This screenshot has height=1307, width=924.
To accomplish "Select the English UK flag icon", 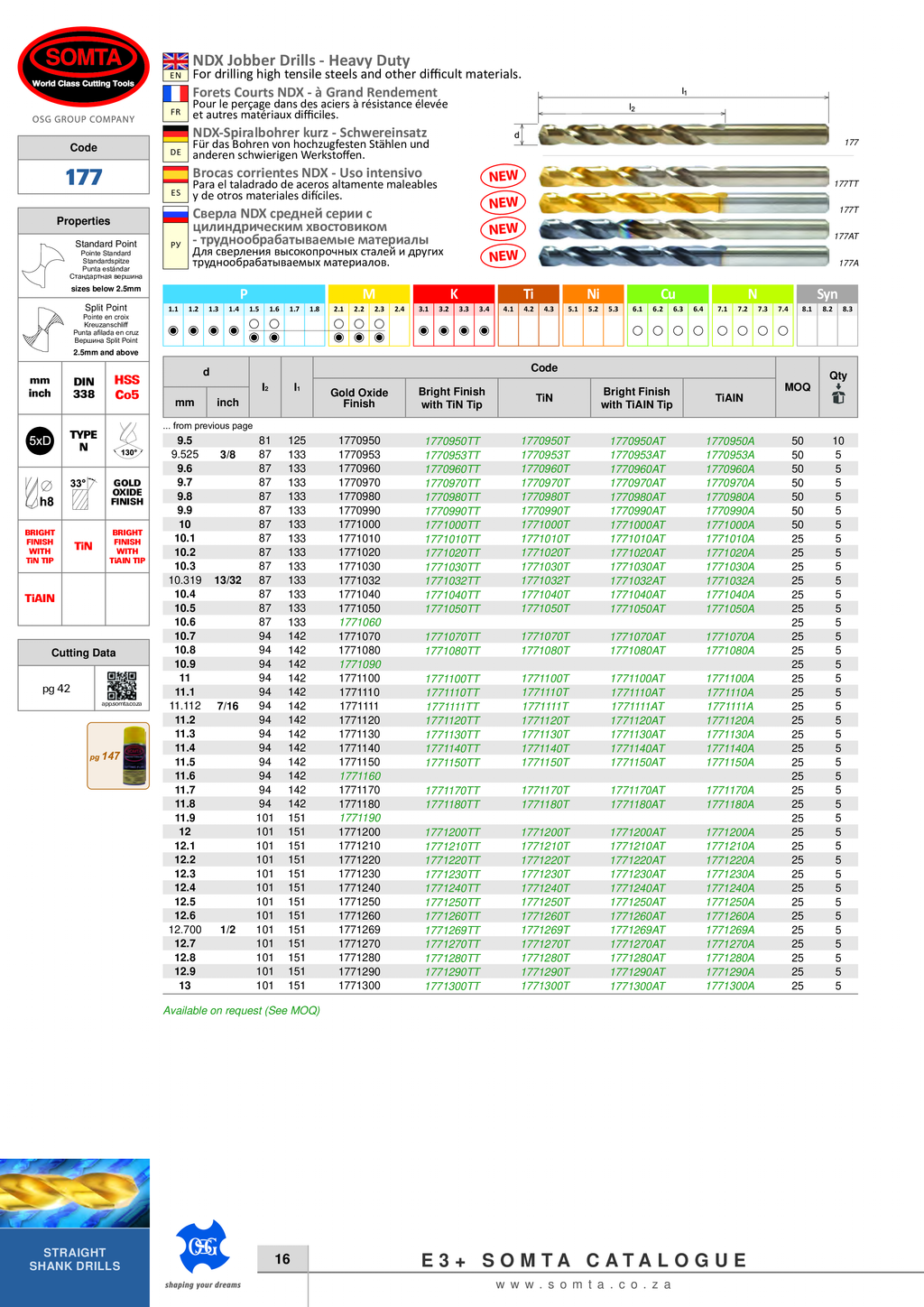I will click(x=175, y=61).
